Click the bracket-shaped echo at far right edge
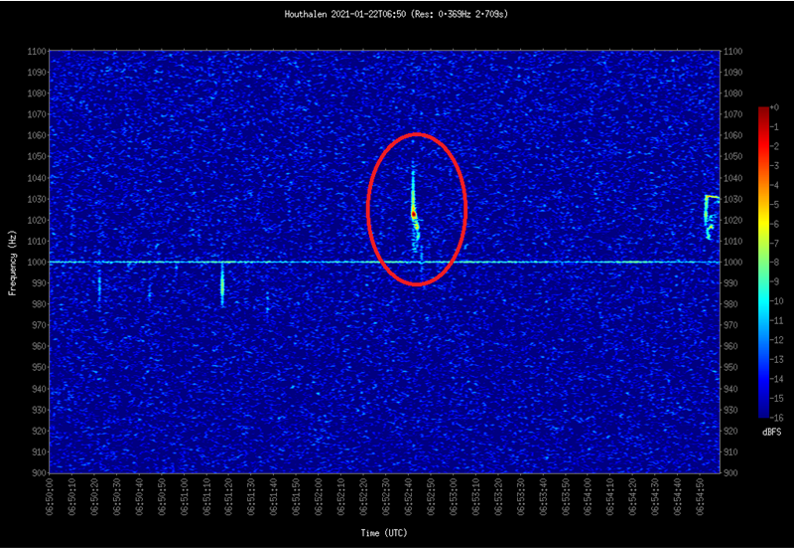The image size is (794, 548). [x=709, y=213]
